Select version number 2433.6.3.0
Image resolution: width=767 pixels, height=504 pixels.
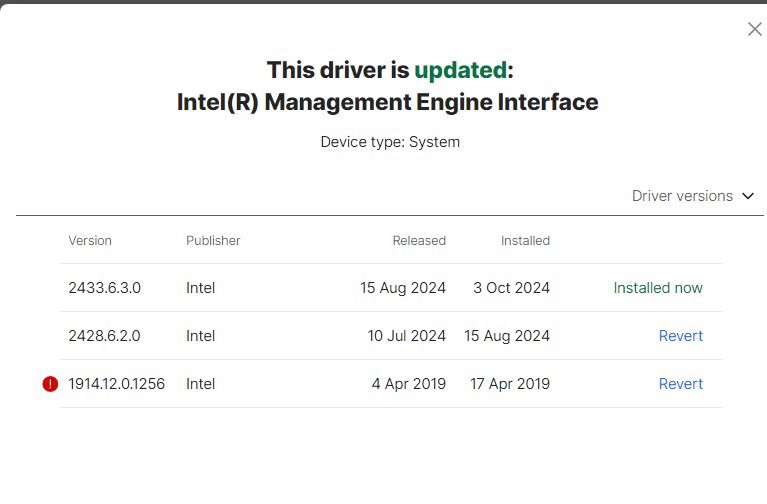tap(105, 288)
